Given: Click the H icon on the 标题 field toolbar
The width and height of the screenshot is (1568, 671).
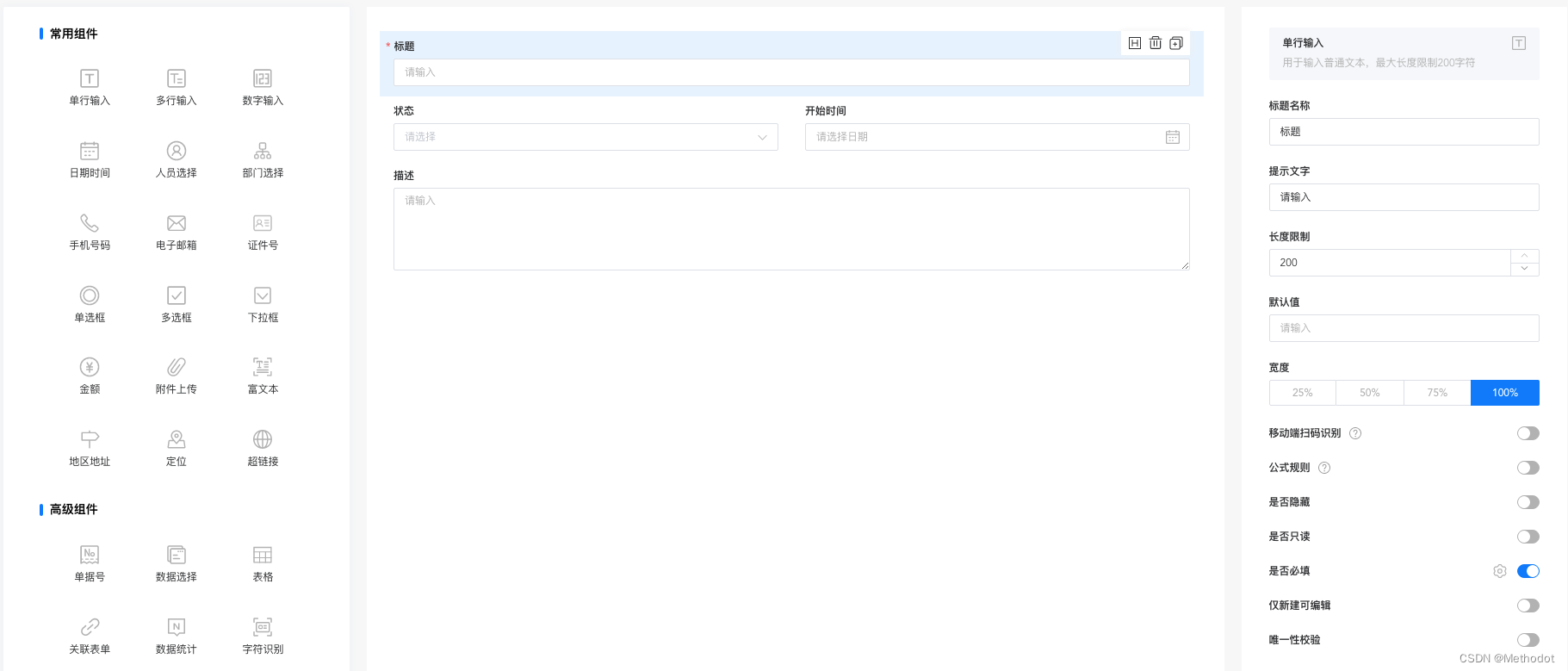Looking at the screenshot, I should click(x=1135, y=43).
